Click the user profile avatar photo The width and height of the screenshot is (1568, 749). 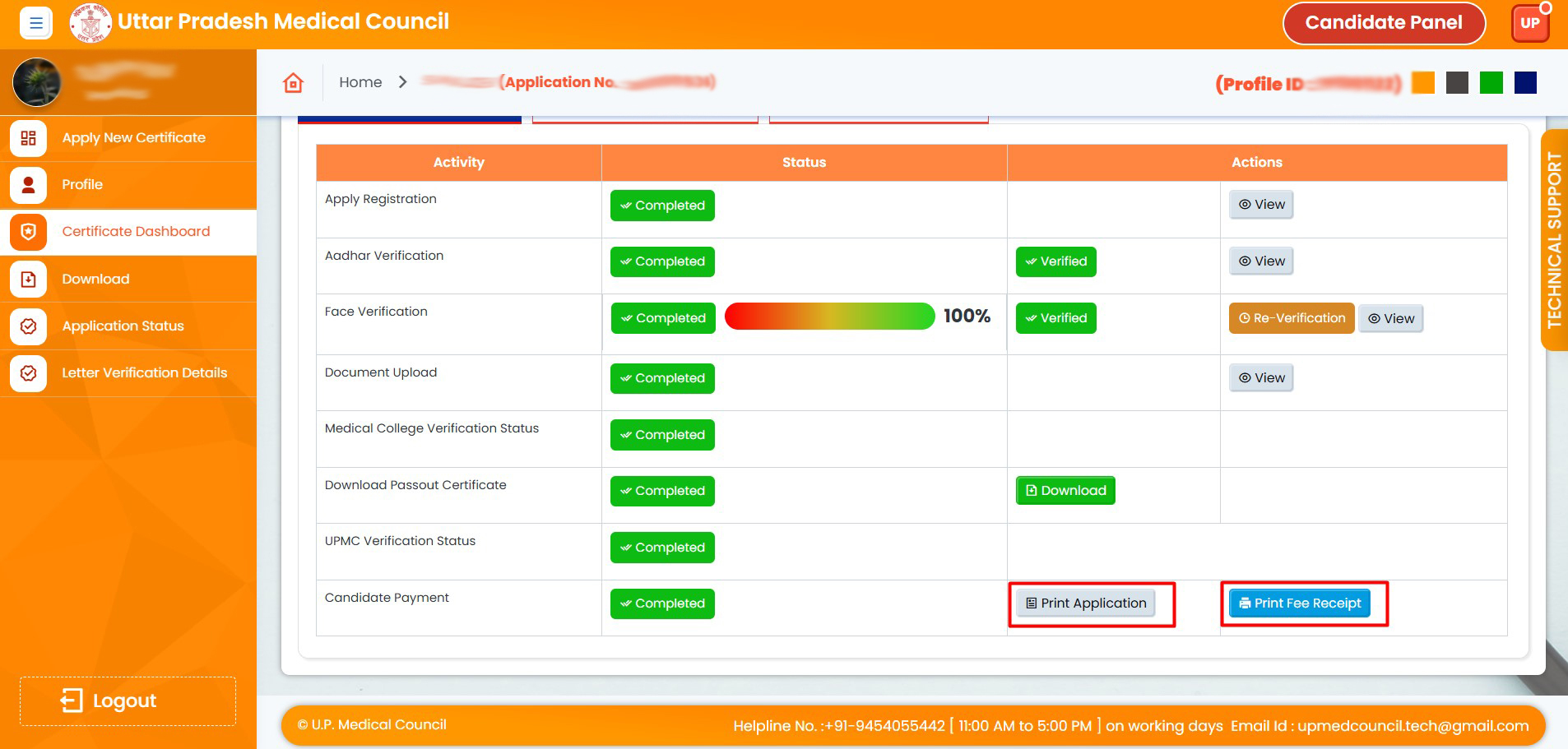point(37,82)
